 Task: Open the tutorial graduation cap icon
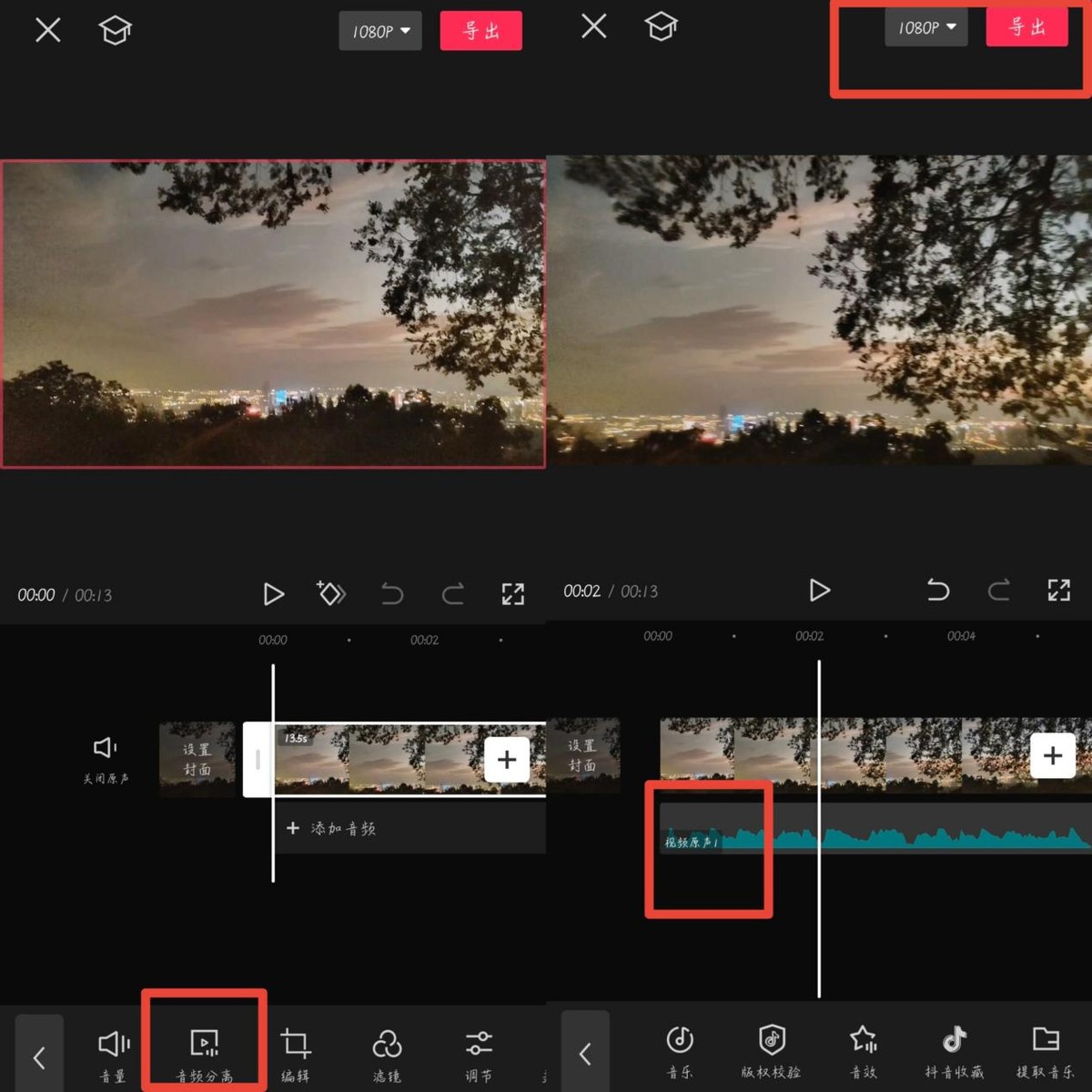coord(115,29)
